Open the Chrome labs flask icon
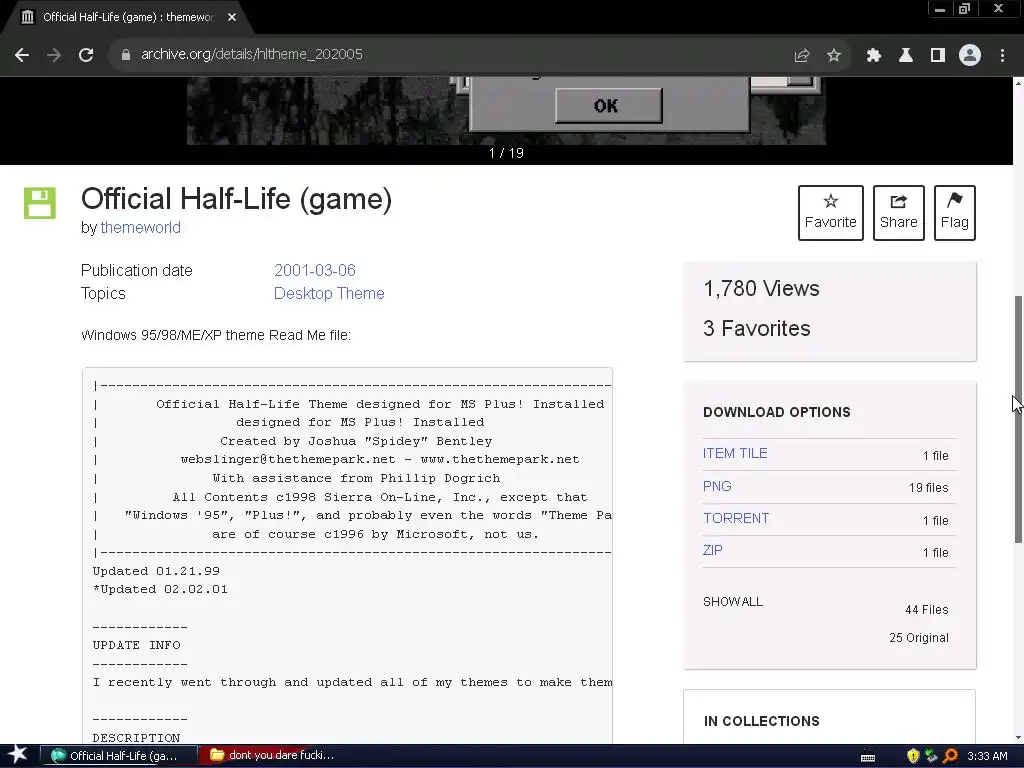The height and width of the screenshot is (768, 1024). [906, 56]
